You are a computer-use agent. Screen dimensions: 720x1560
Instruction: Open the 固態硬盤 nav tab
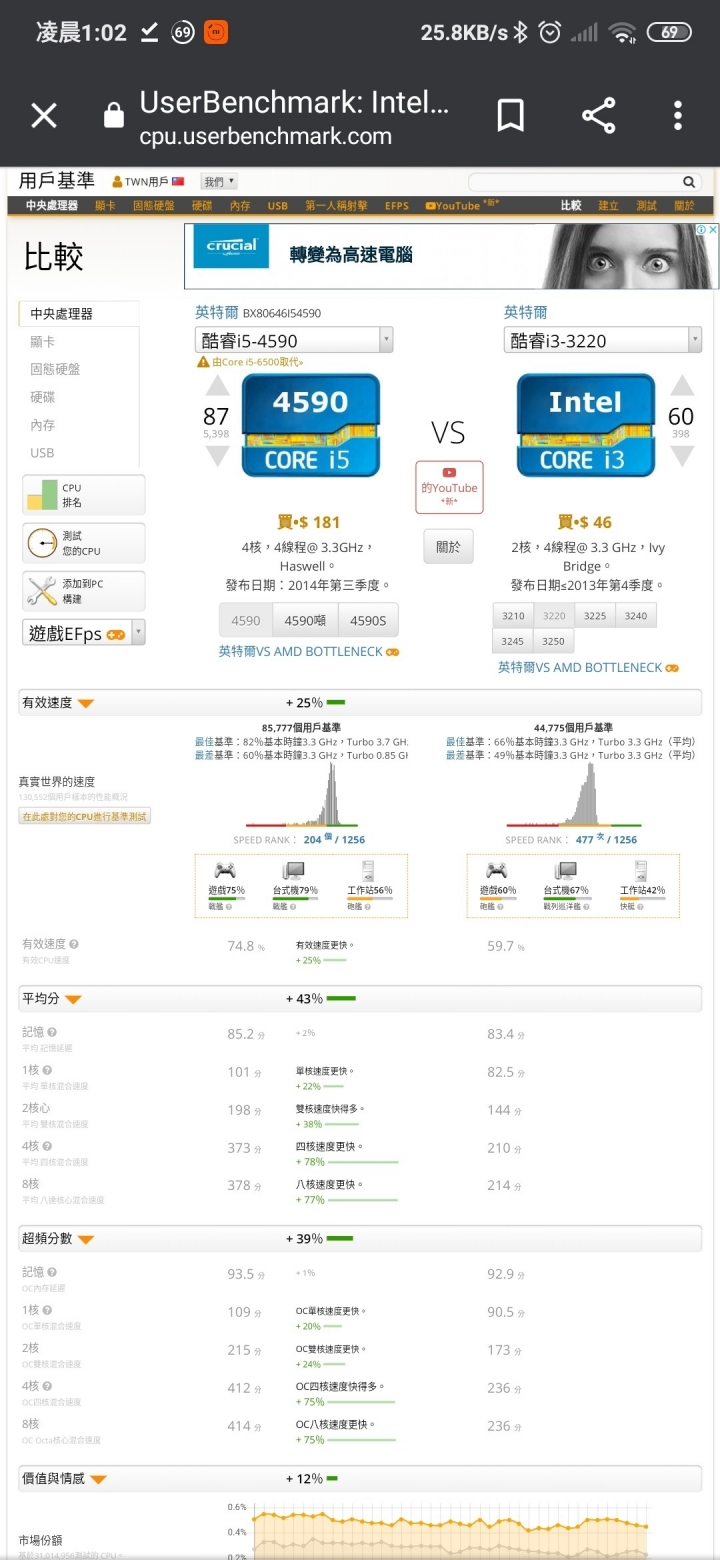154,205
